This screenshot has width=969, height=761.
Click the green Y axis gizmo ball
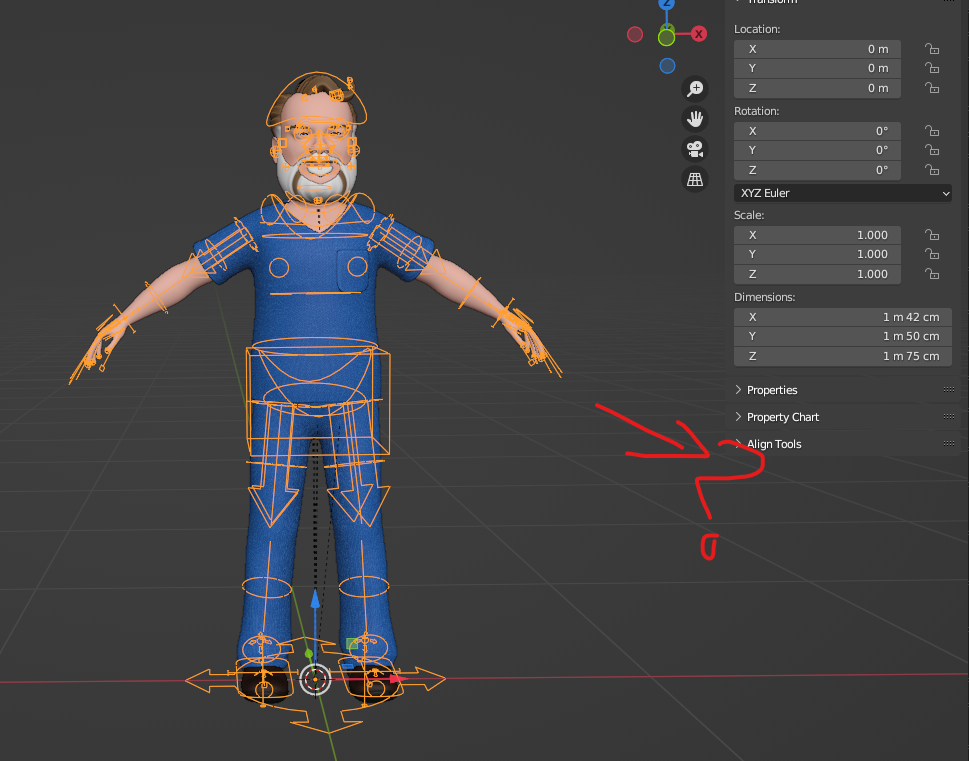666,38
